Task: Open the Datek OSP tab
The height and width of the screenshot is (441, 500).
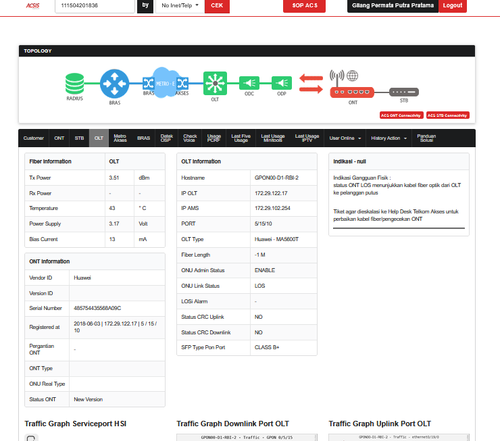Action: (x=167, y=138)
